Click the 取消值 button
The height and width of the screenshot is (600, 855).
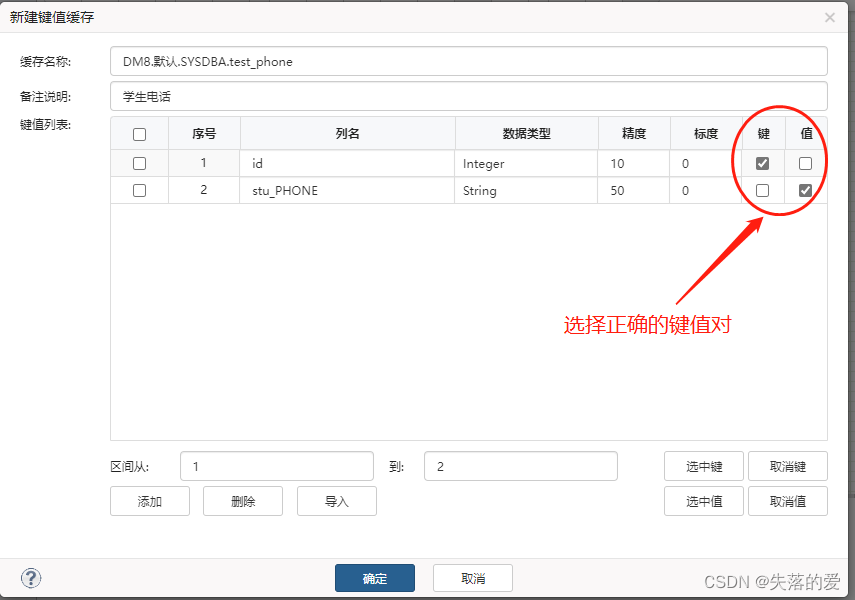tap(788, 501)
